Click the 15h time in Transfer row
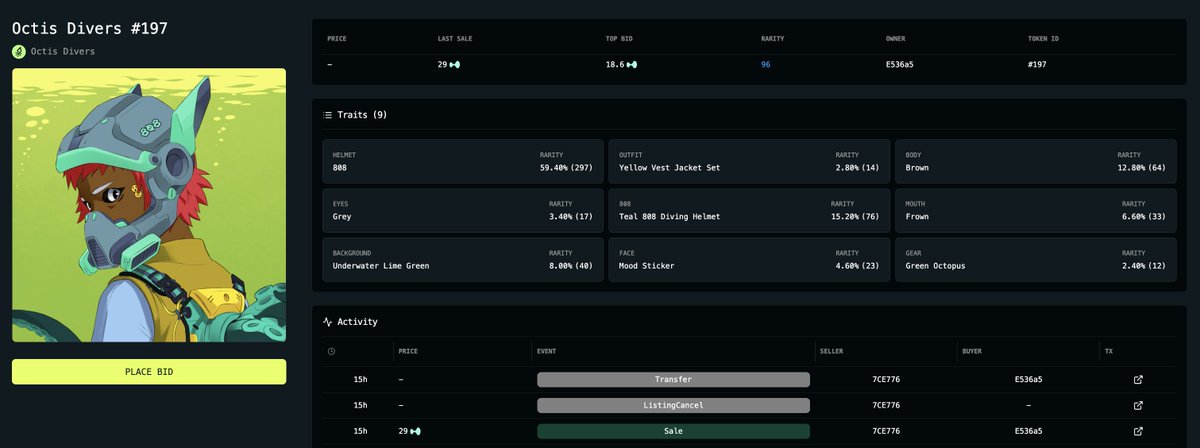This screenshot has height=448, width=1200. (360, 380)
